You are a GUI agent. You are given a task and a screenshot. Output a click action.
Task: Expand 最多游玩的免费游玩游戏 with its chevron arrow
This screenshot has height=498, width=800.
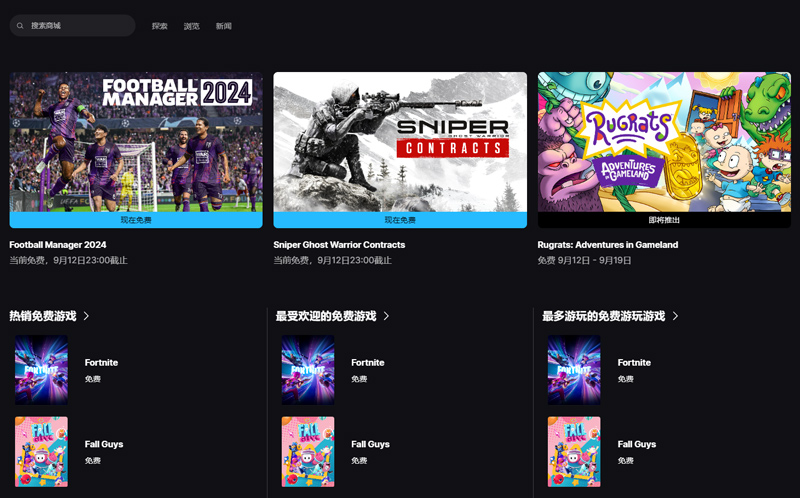(x=675, y=316)
